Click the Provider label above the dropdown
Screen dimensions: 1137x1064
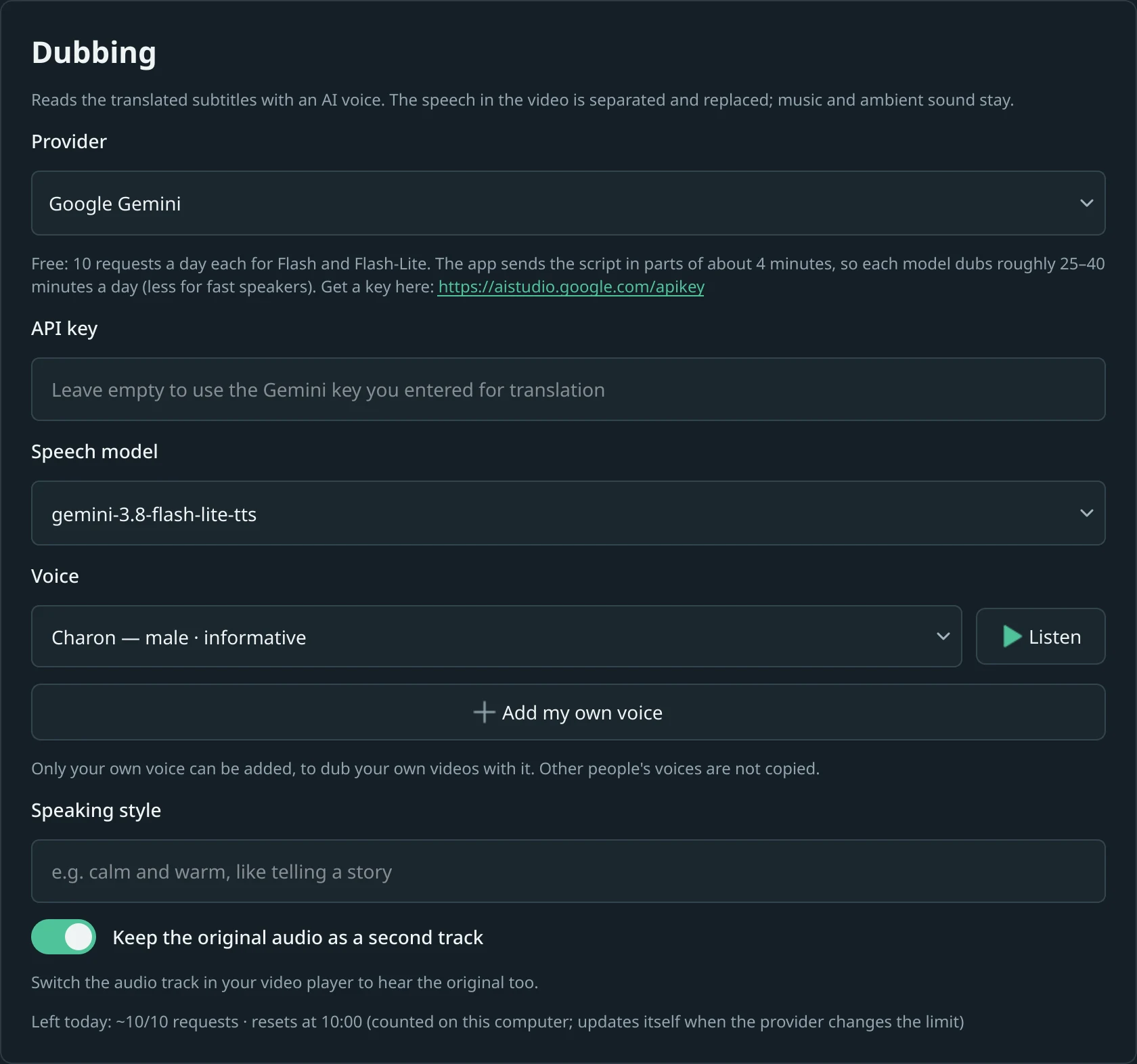point(69,141)
